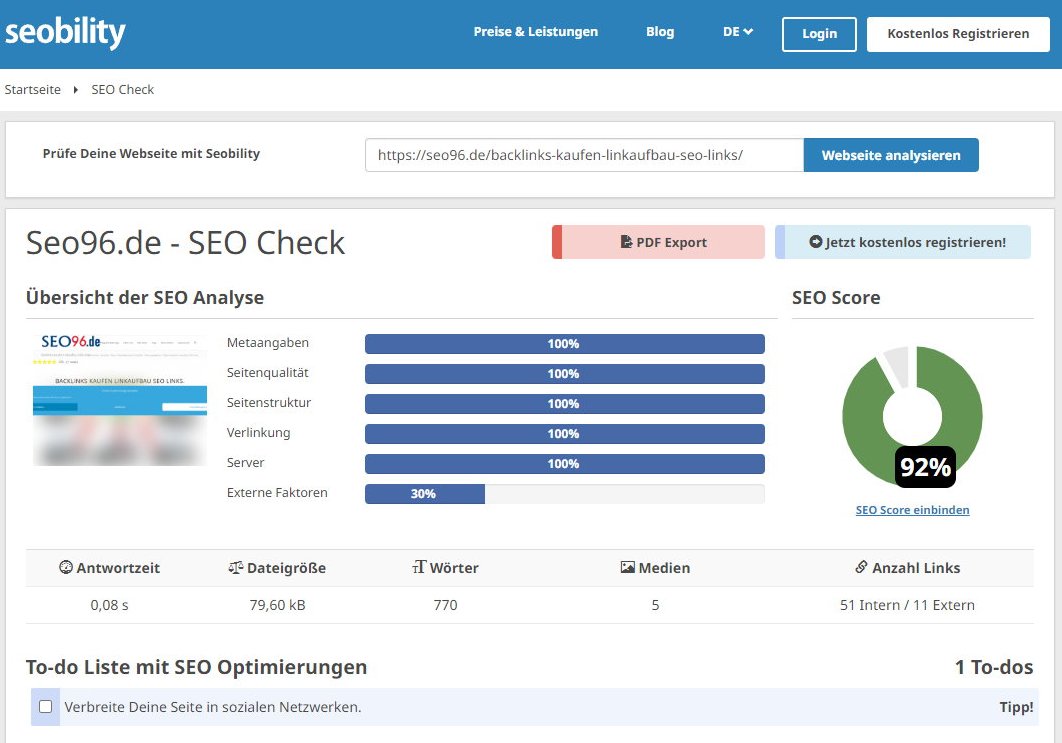This screenshot has width=1062, height=743.
Task: Click the website URL input field
Action: coord(584,155)
